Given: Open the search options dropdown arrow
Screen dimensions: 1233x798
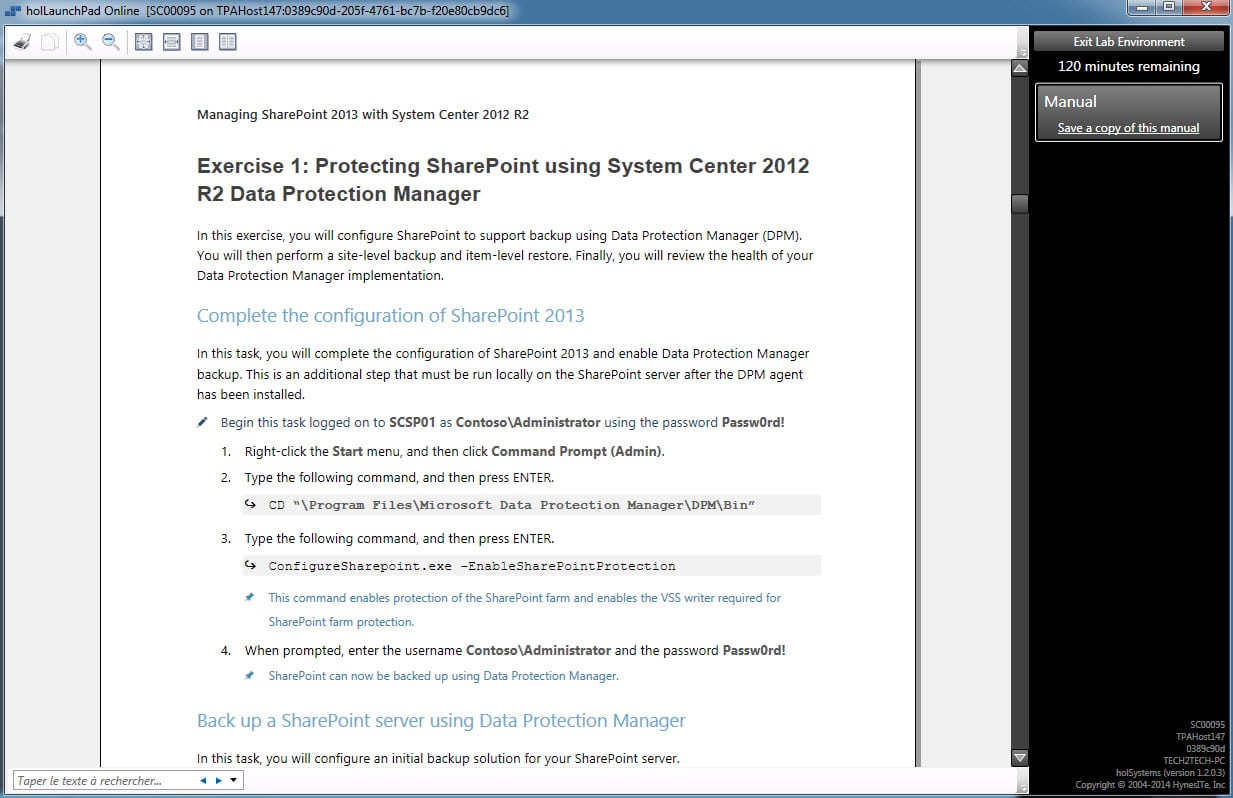Looking at the screenshot, I should tap(233, 780).
